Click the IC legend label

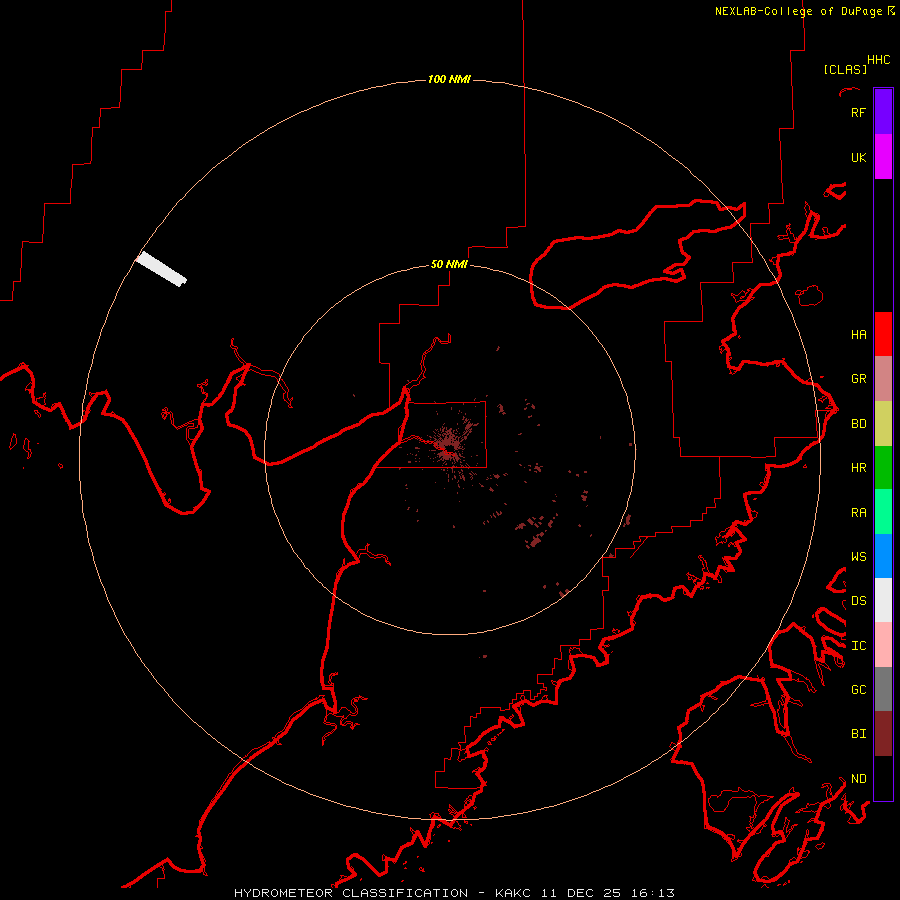[858, 646]
